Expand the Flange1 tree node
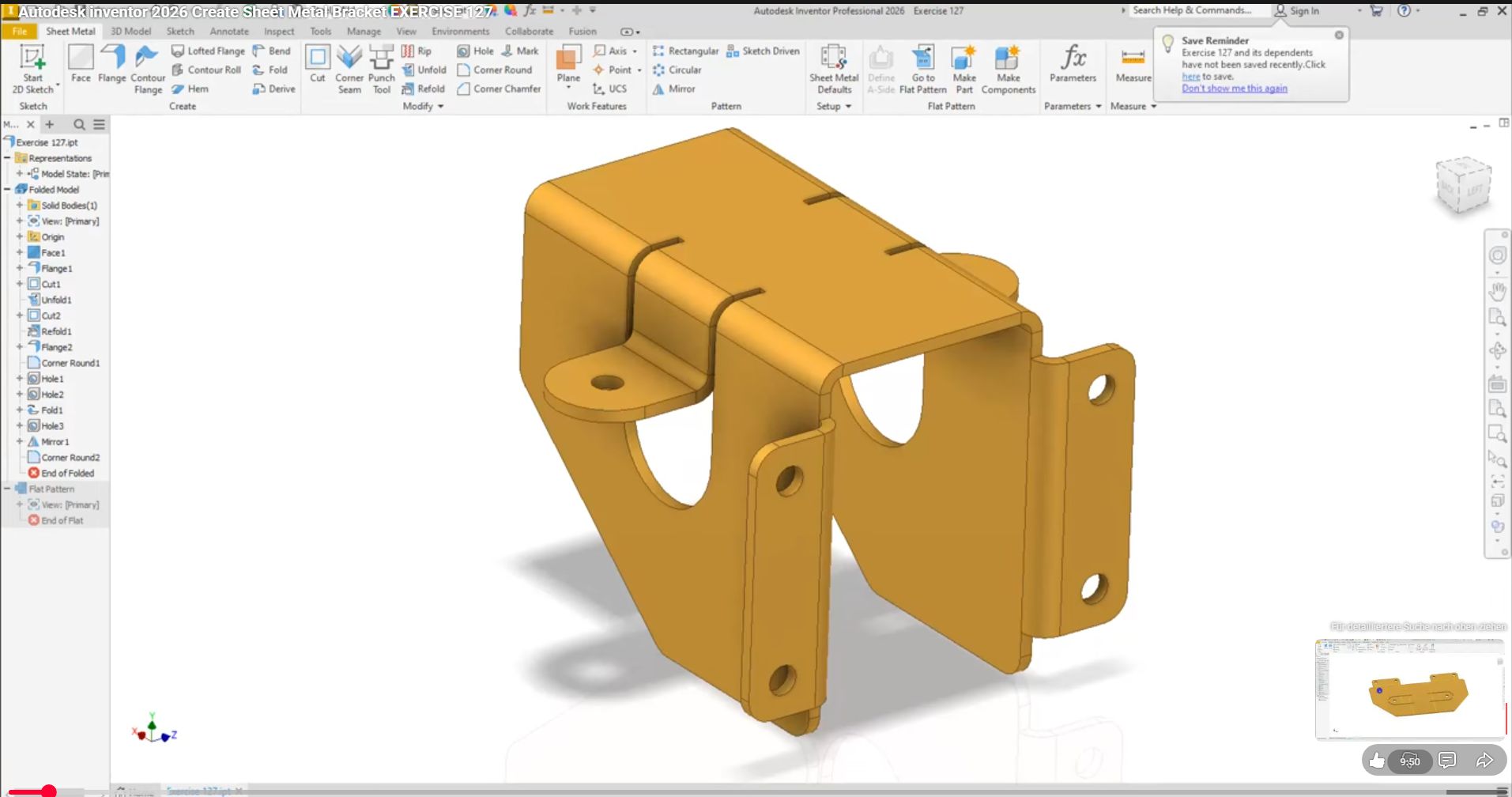 tap(20, 268)
